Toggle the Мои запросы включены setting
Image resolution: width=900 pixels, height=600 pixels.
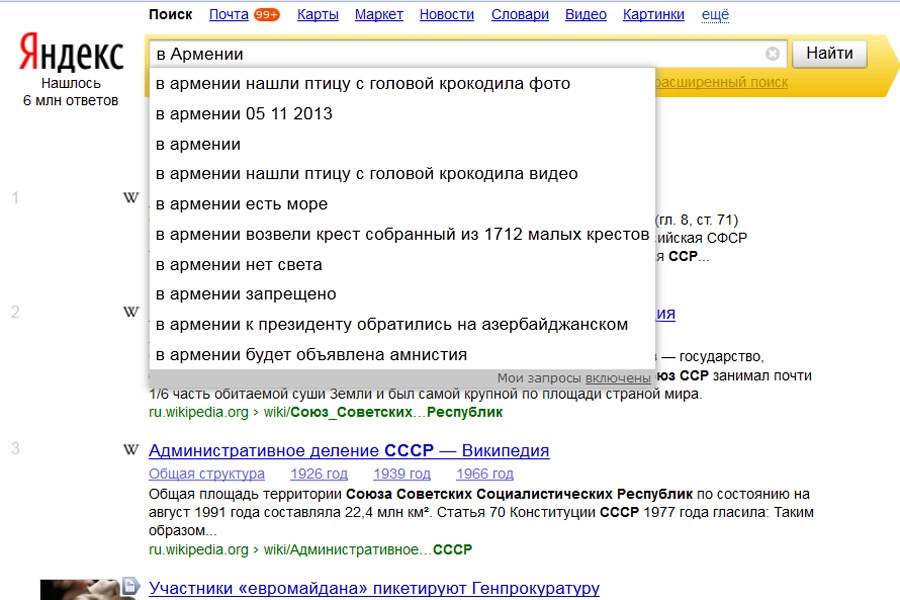pyautogui.click(x=617, y=378)
